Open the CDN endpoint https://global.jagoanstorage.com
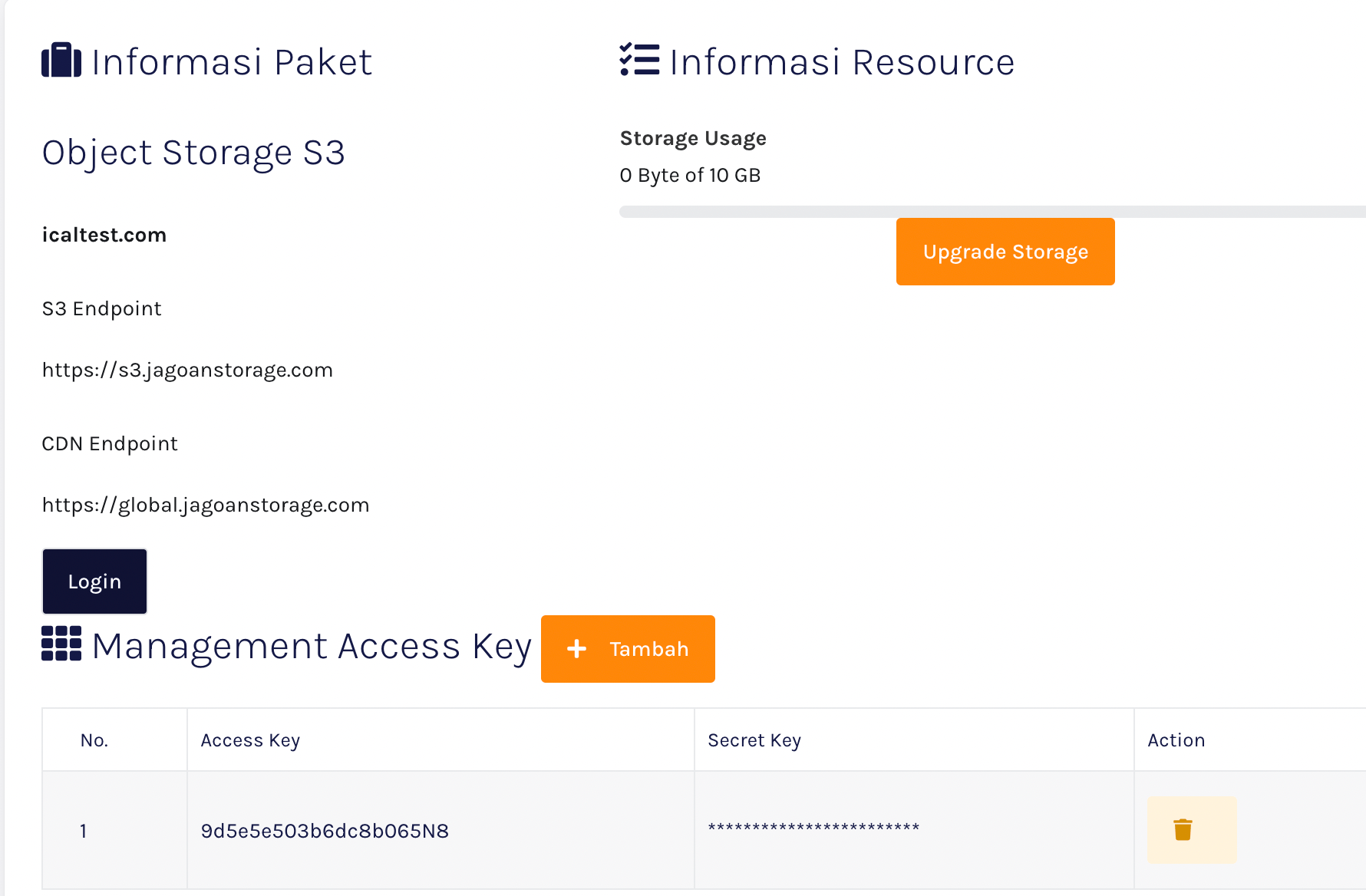1366x896 pixels. 206,505
